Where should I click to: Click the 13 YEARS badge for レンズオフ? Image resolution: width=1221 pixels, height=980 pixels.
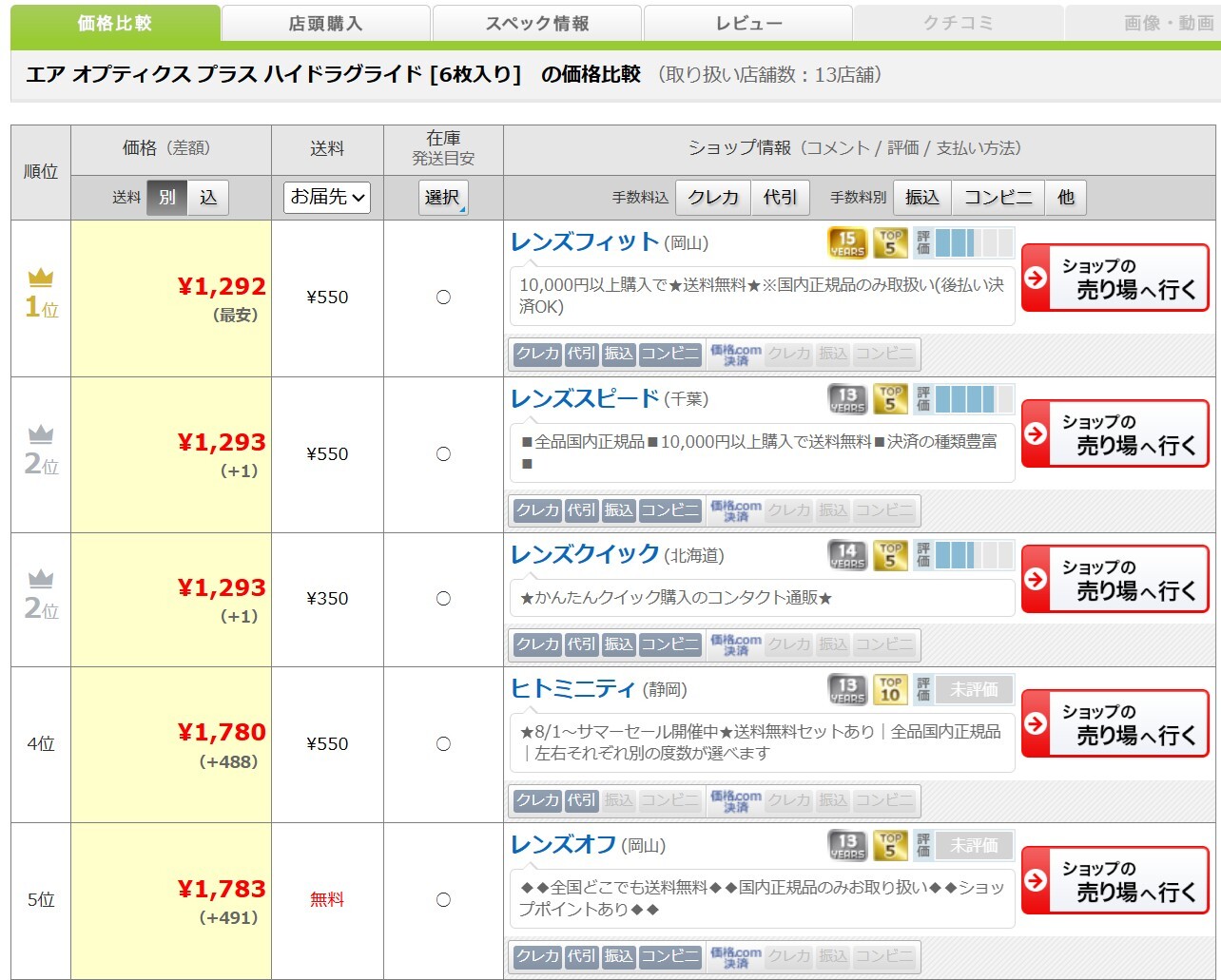(847, 845)
